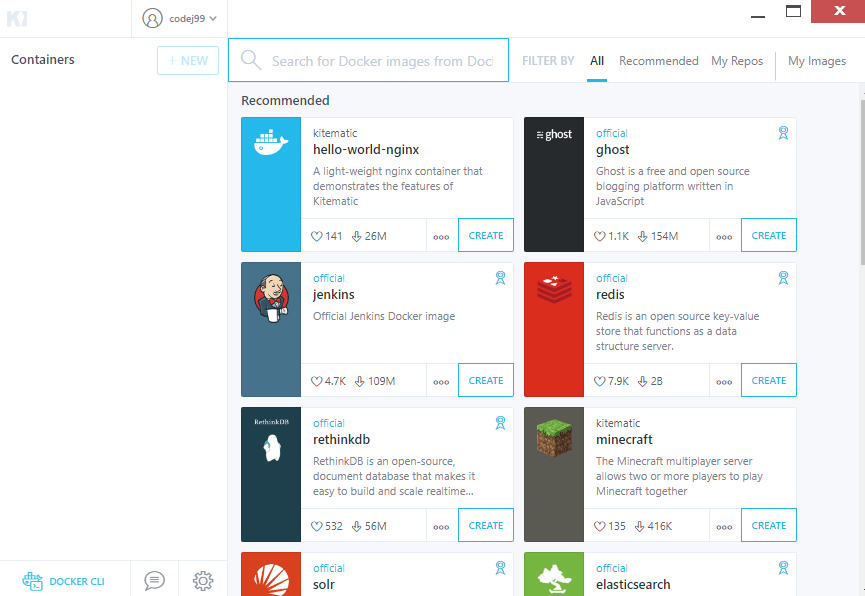Click the elasticsearch image title
This screenshot has width=865, height=596.
pyautogui.click(x=633, y=584)
